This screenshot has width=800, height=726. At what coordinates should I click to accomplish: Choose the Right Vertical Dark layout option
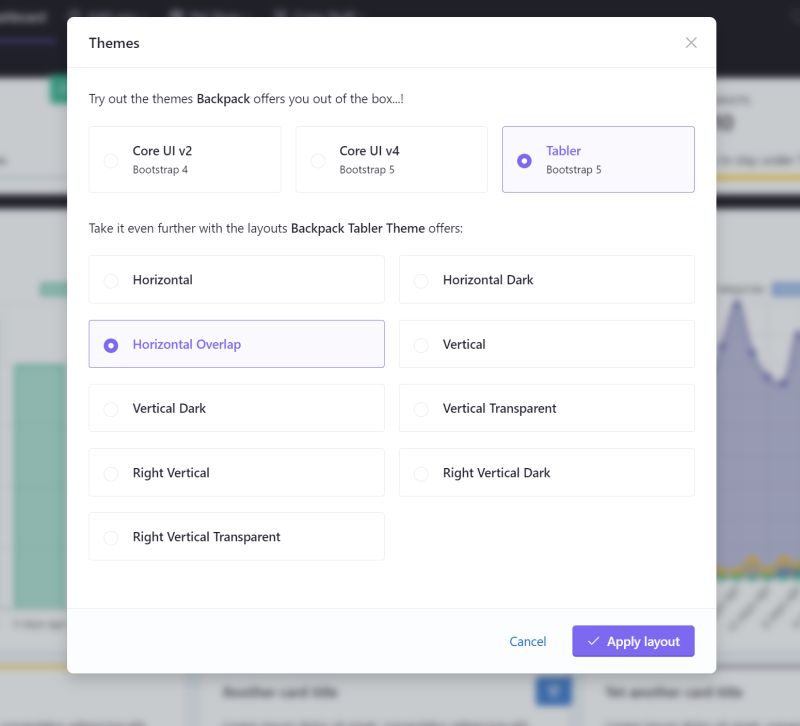pyautogui.click(x=421, y=472)
